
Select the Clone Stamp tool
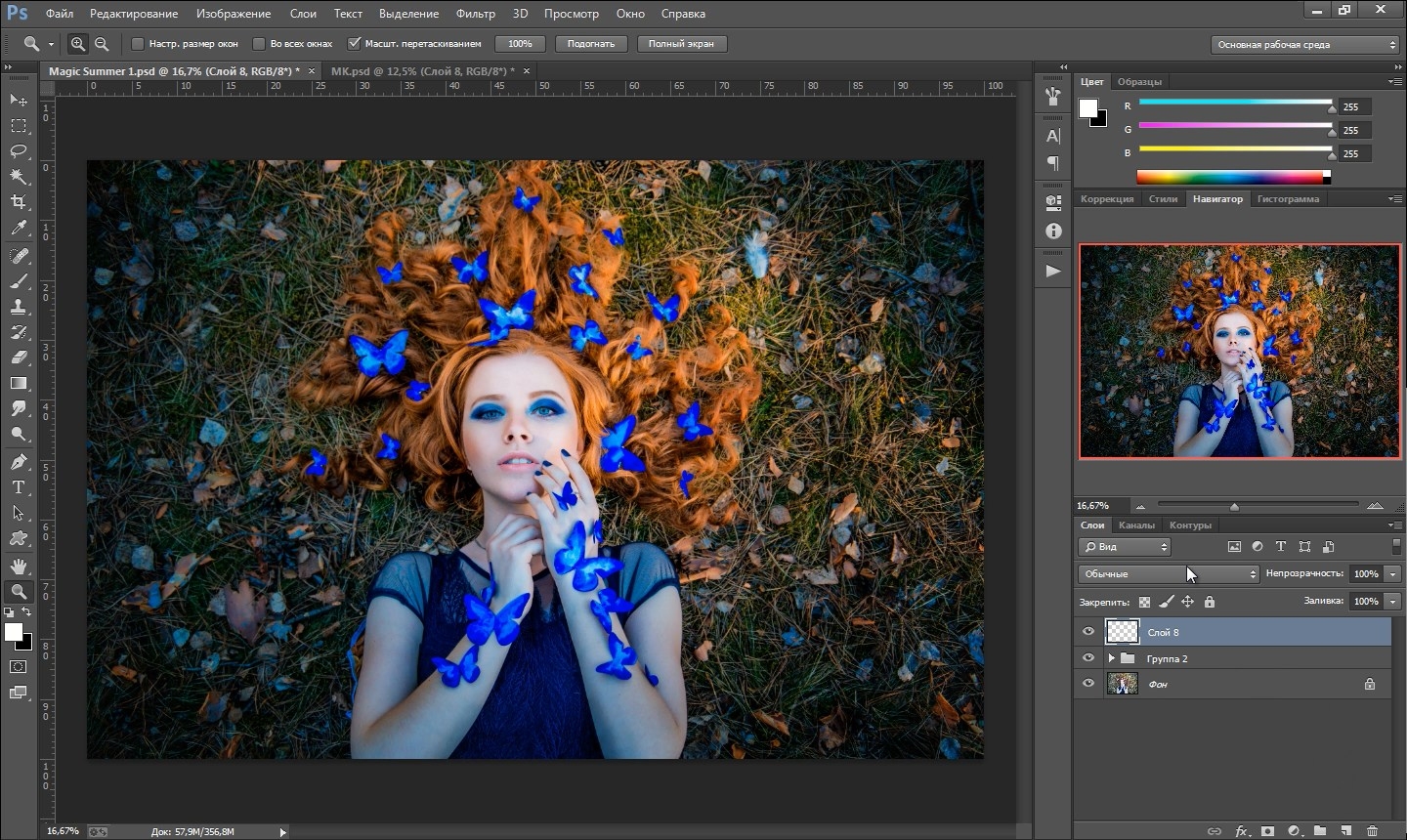[19, 307]
